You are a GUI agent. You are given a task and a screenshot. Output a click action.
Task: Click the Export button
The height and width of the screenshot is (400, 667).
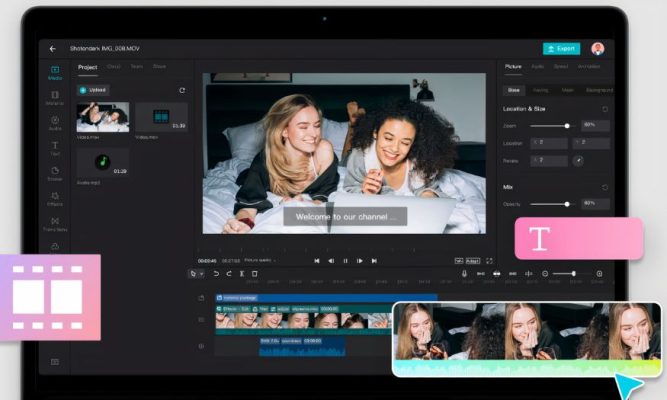tap(561, 48)
